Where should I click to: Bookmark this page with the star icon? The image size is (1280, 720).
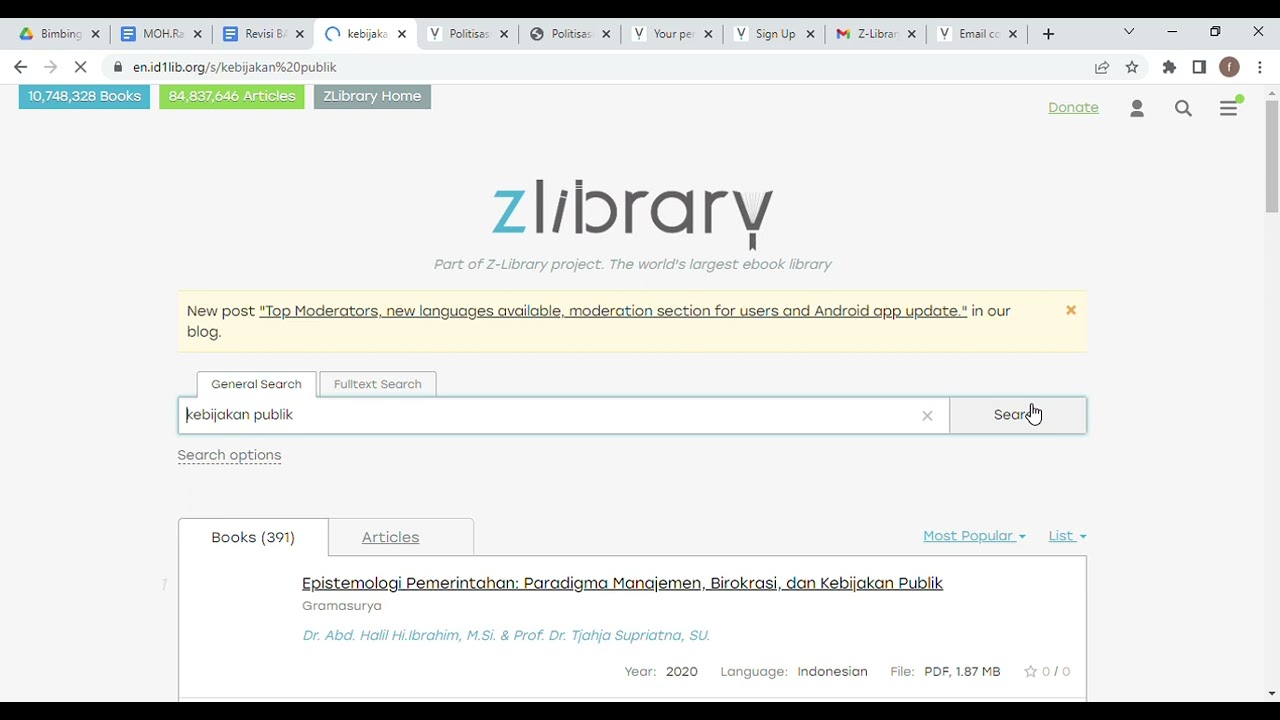pos(1132,67)
